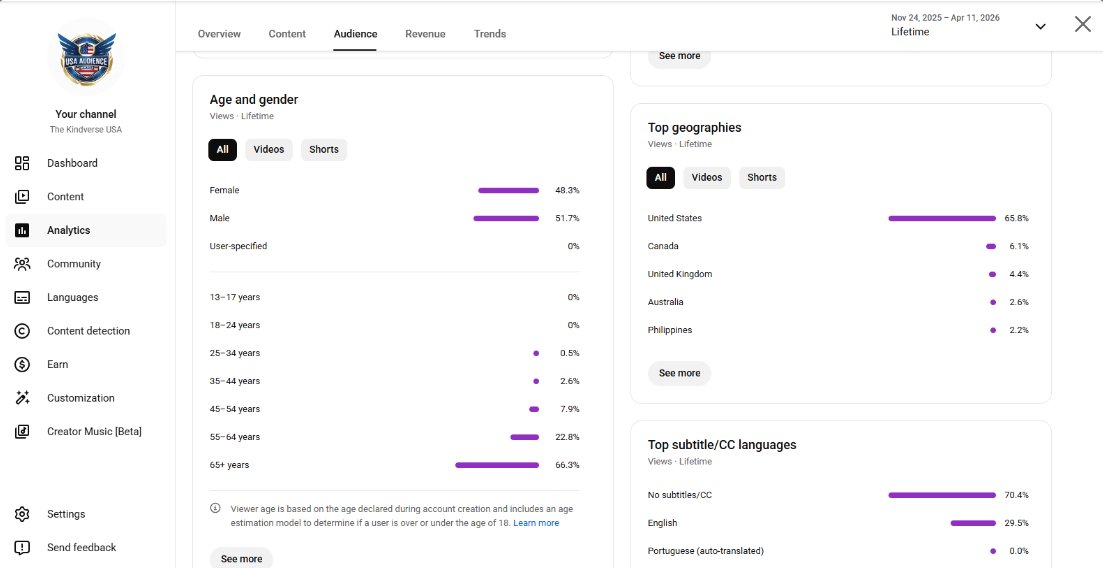This screenshot has width=1103, height=568.
Task: Select Videos filter in Age and gender
Action: tap(269, 150)
